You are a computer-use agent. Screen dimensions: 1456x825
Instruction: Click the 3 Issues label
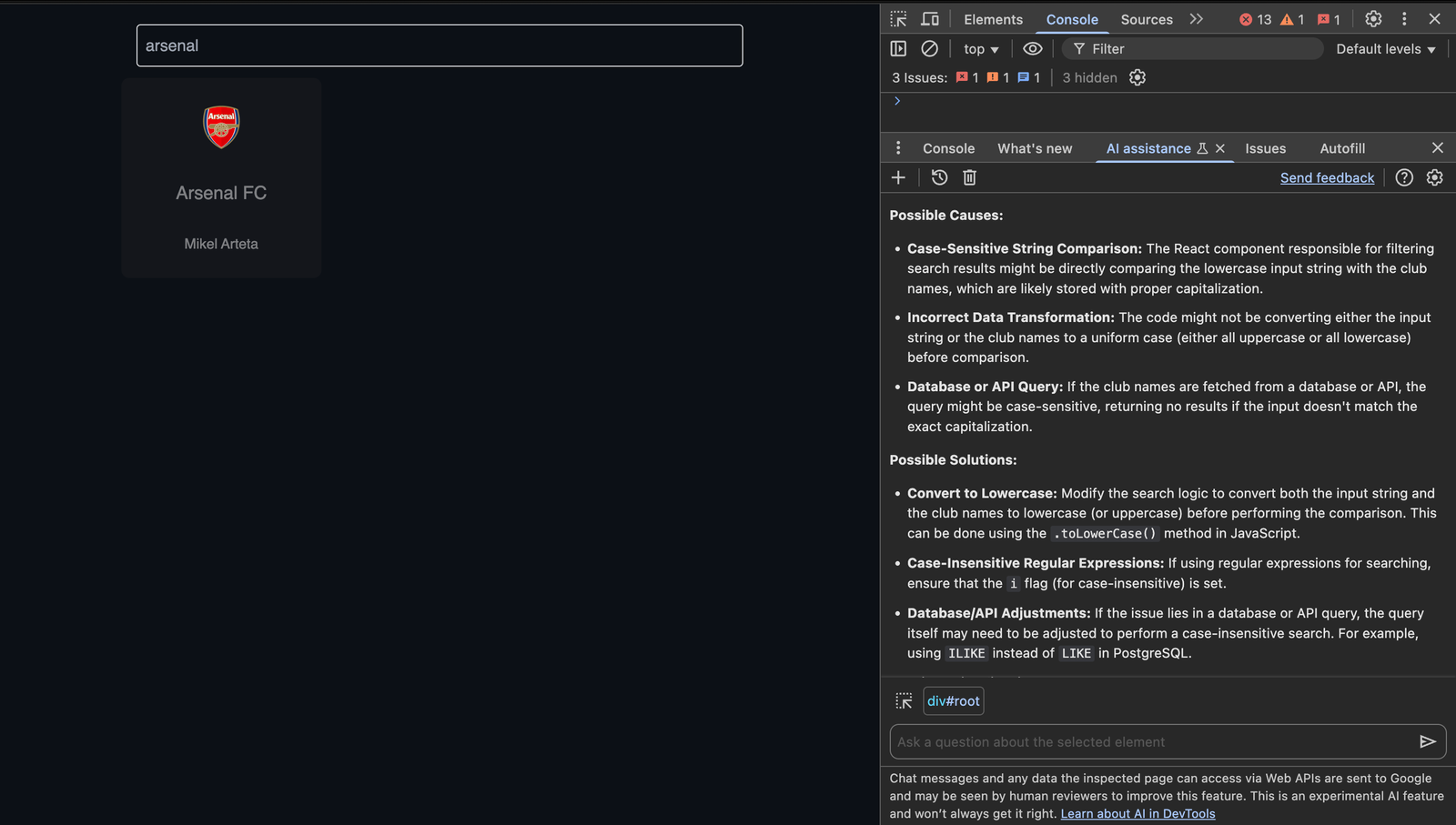pos(919,78)
